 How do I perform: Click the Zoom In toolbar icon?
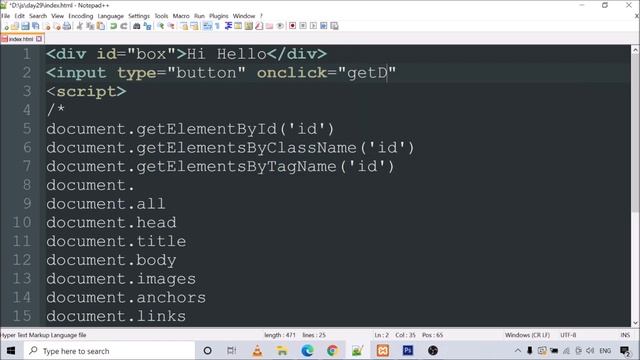(x=161, y=26)
